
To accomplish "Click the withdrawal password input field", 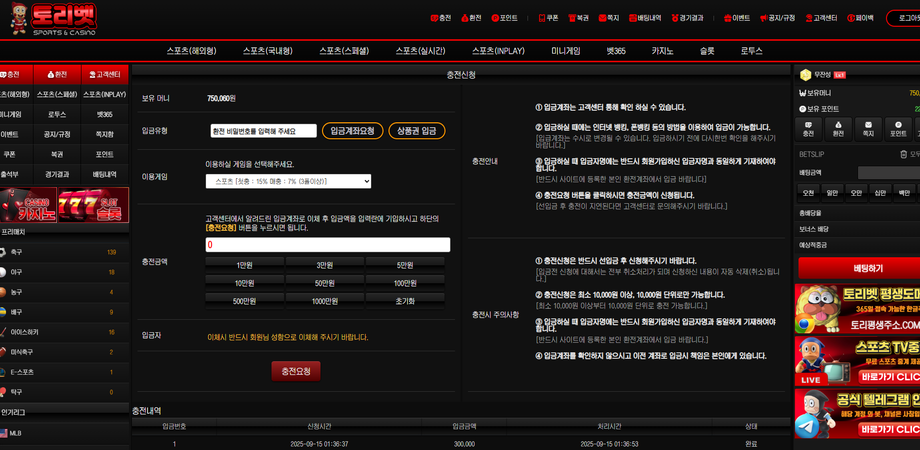I will [x=263, y=131].
